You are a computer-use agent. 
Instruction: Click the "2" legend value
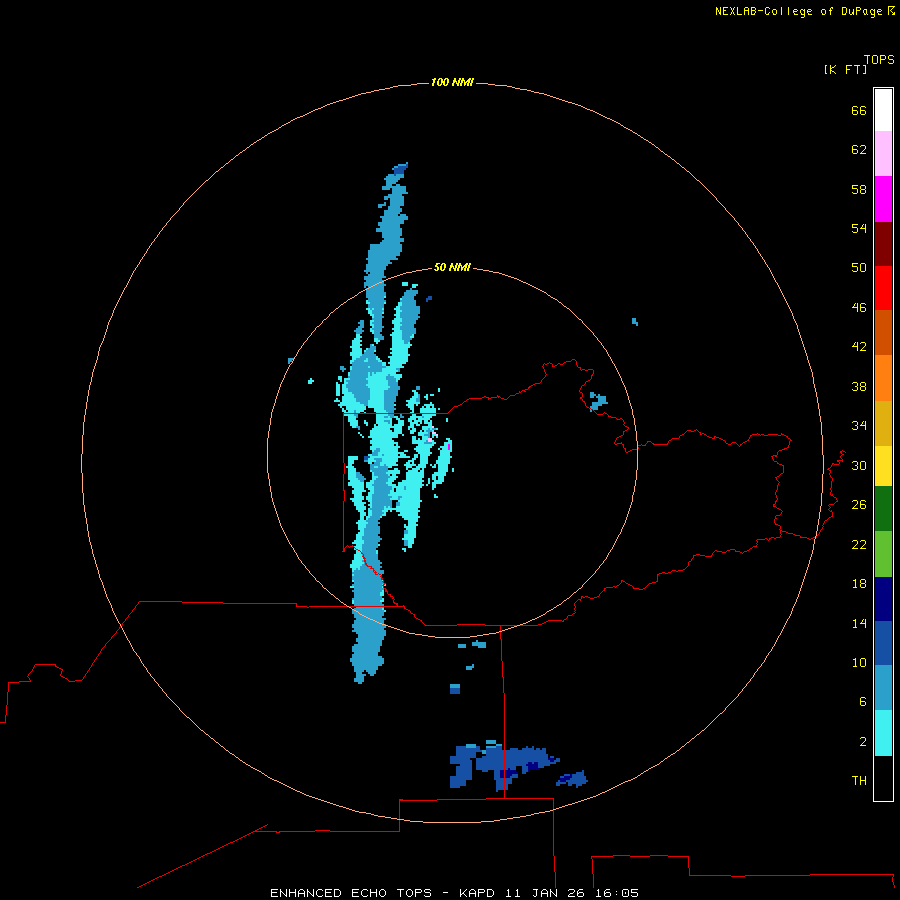pos(863,742)
